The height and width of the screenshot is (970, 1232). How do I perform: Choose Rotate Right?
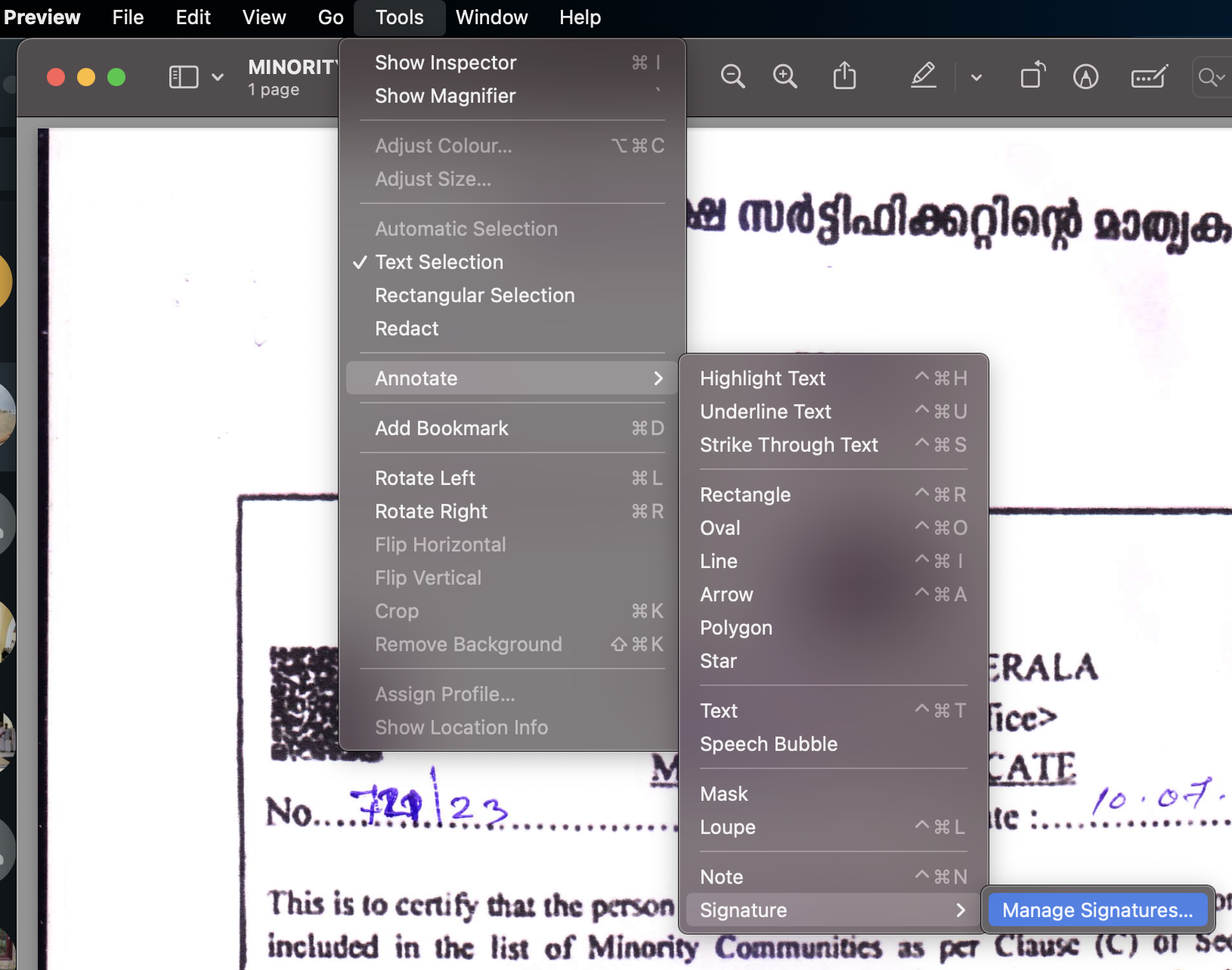point(512,511)
